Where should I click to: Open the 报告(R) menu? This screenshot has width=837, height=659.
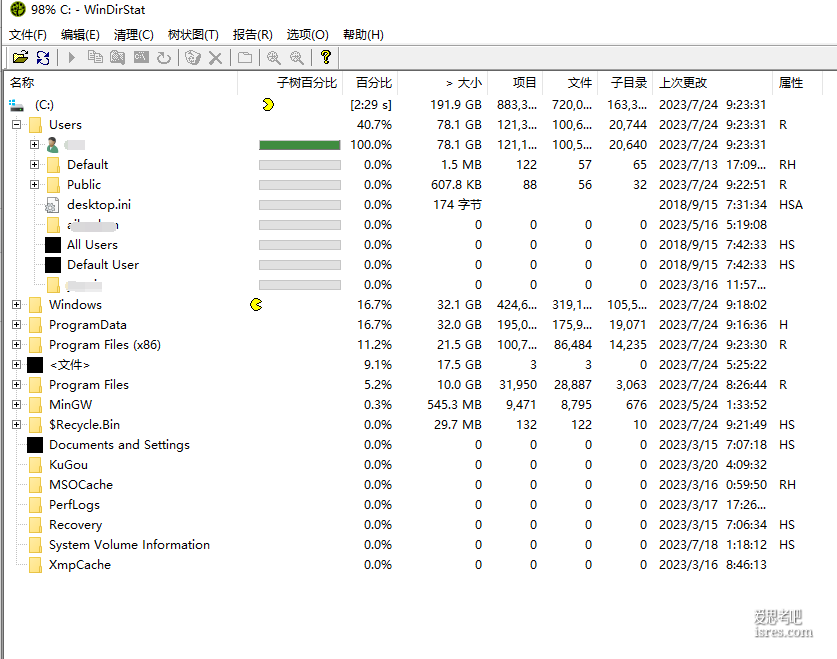pos(252,35)
